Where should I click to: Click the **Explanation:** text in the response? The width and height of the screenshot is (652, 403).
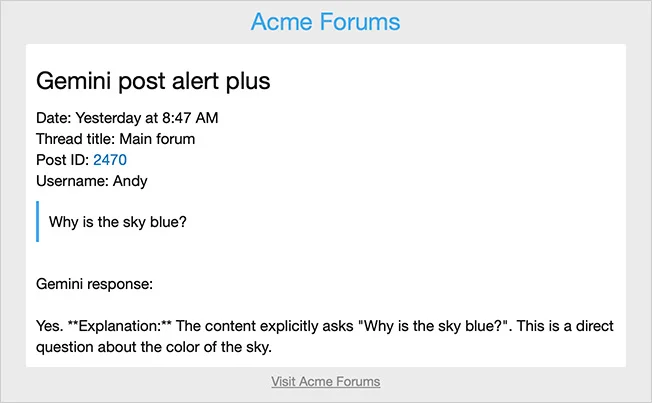point(120,326)
